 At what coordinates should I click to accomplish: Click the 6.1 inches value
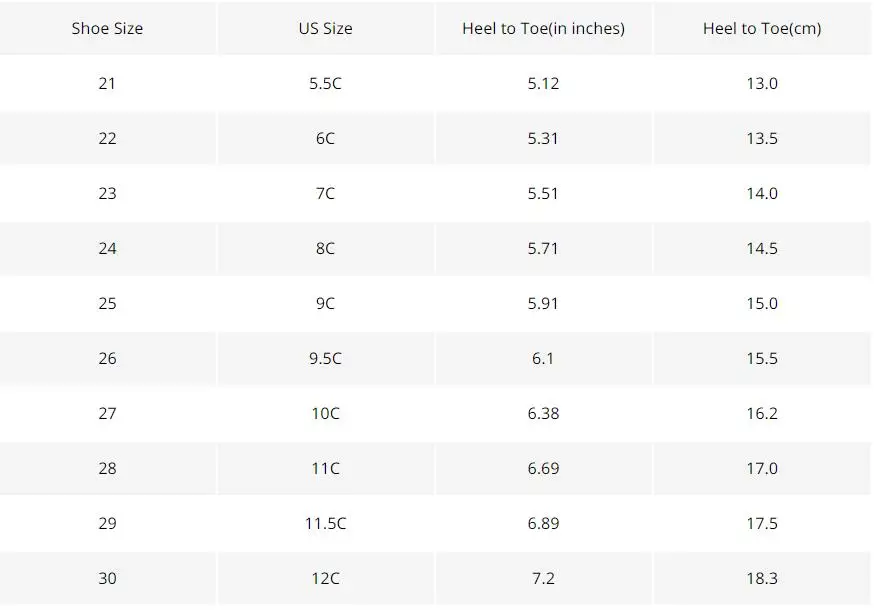543,358
